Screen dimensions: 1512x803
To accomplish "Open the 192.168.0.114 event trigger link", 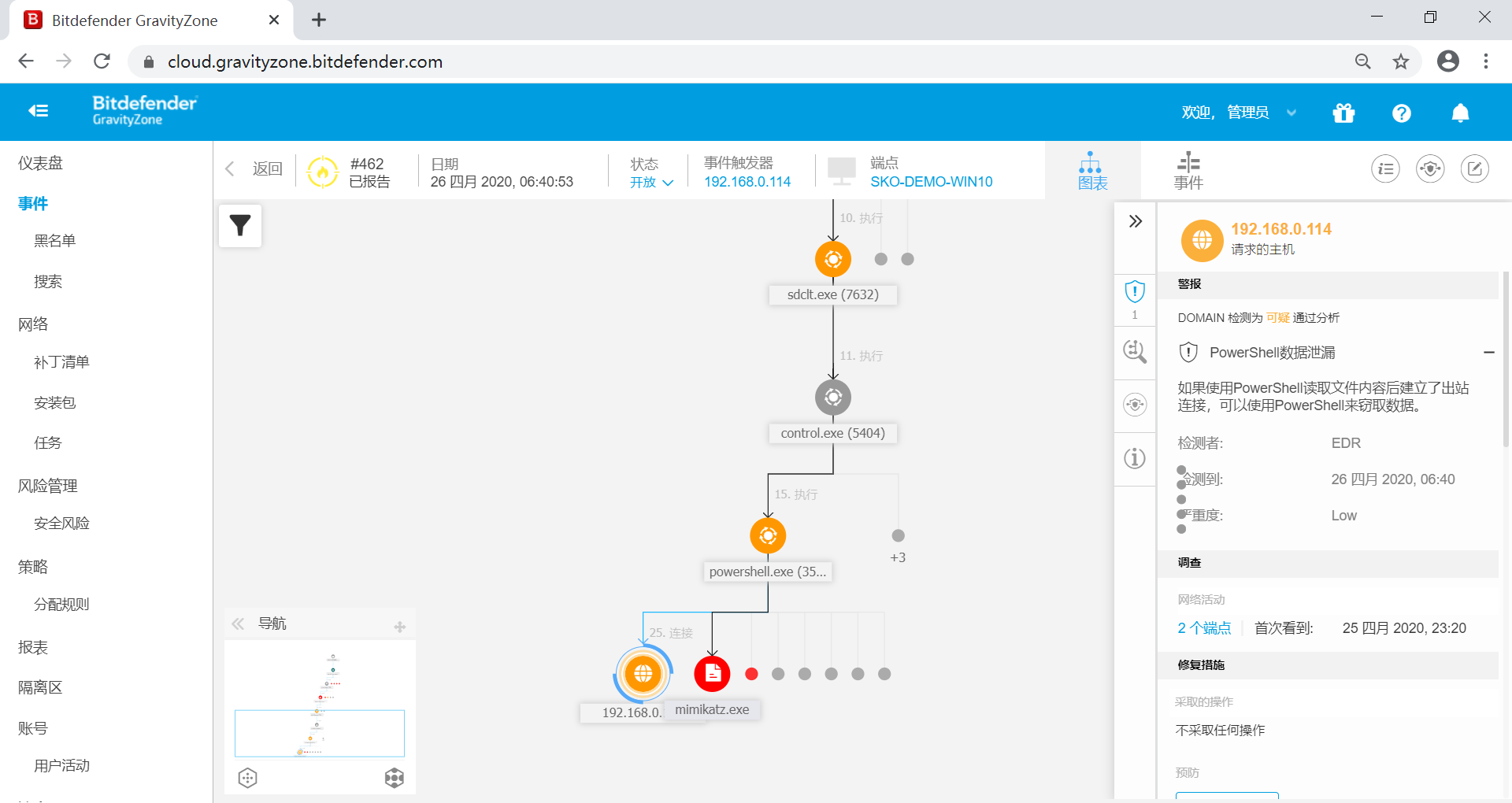I will pyautogui.click(x=747, y=182).
